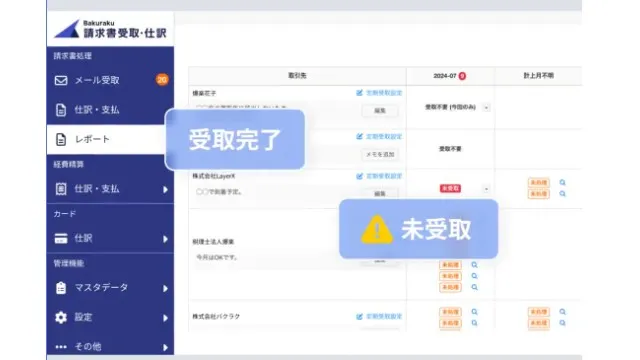Click last magnifier icon in 税理士法人標楽 row

coord(474,287)
